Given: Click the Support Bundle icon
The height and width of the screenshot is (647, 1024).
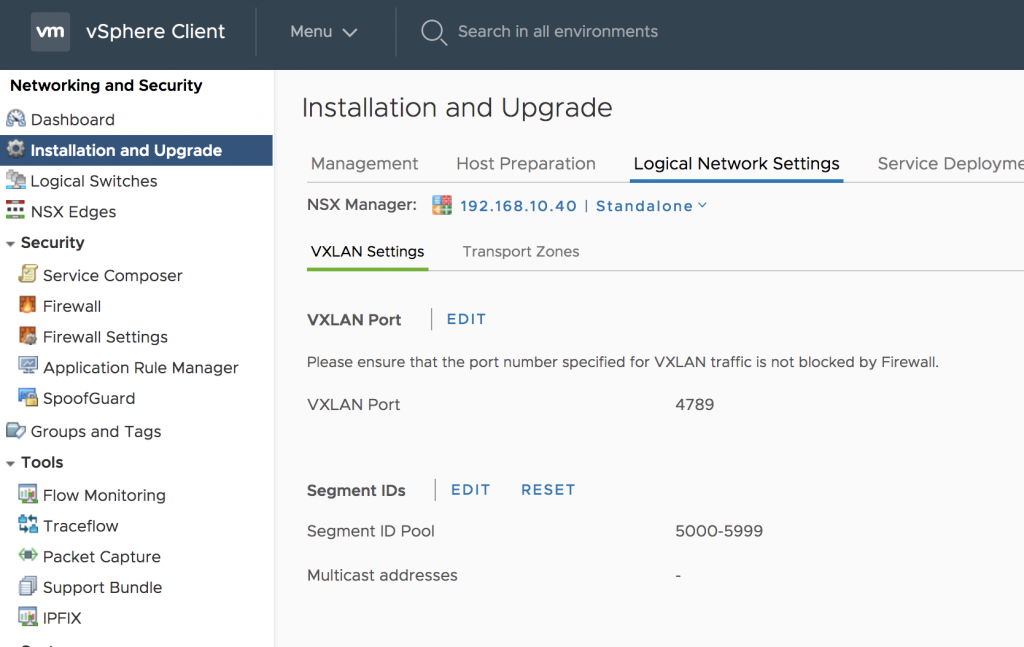Looking at the screenshot, I should click(x=28, y=586).
